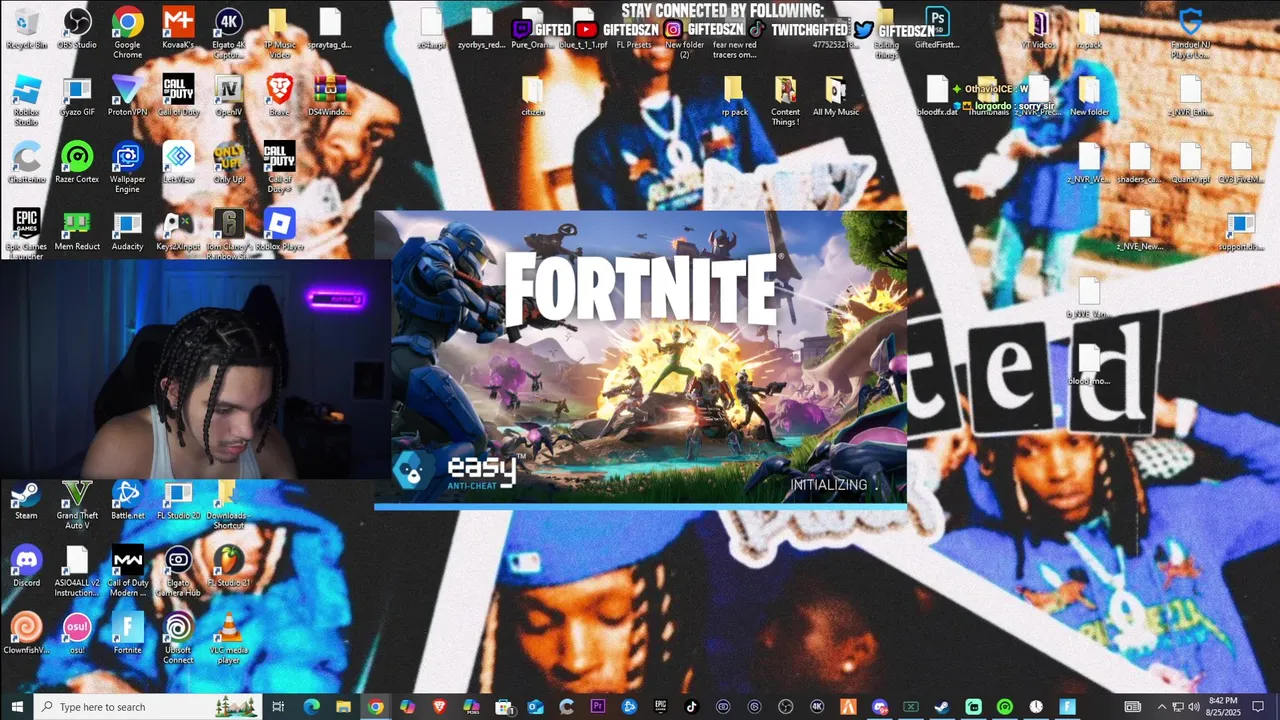The image size is (1280, 720).
Task: Open Downloads - Shortcut folder
Action: pos(229,504)
